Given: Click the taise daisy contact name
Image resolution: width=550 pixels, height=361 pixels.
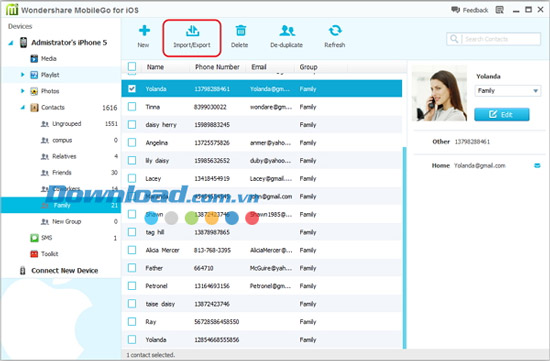Looking at the screenshot, I should coord(160,304).
